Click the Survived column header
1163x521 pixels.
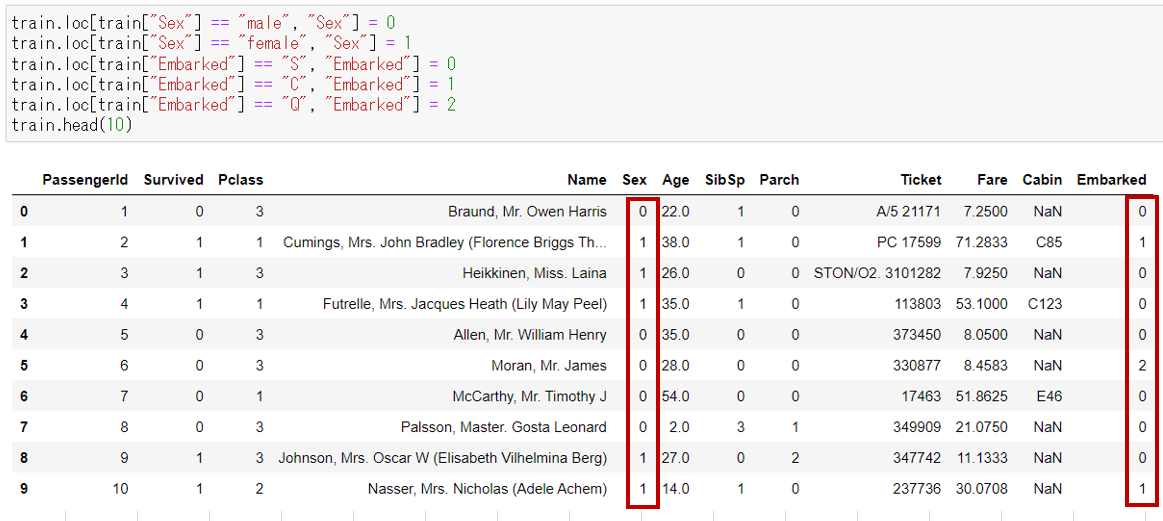(174, 180)
